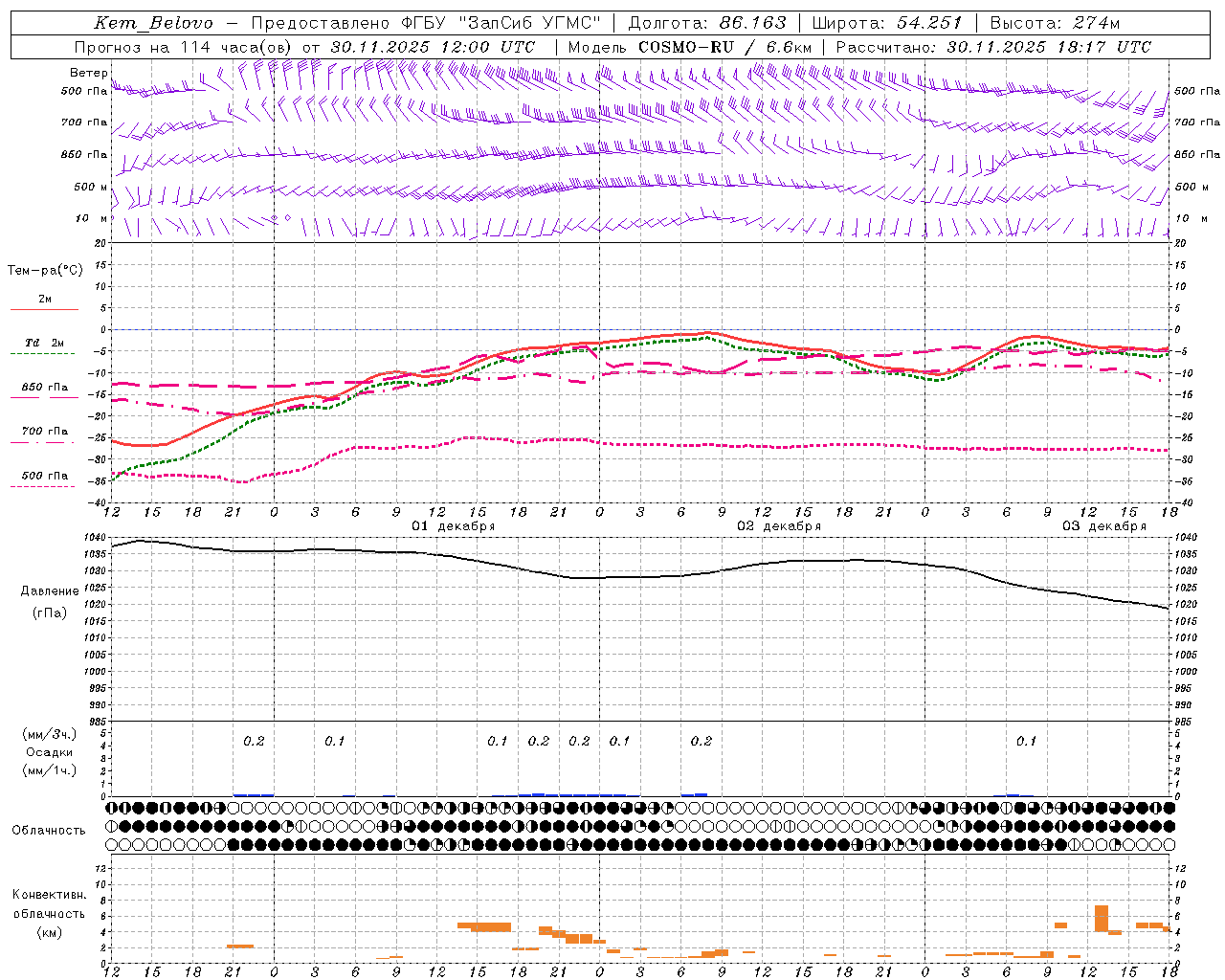This screenshot has height=980, width=1225.
Task: Click the 'Давление' pressure panel label
Action: (50, 590)
